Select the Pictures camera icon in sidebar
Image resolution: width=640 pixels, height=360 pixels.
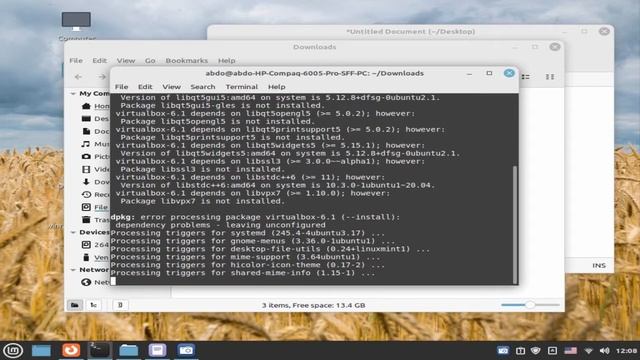pos(86,156)
